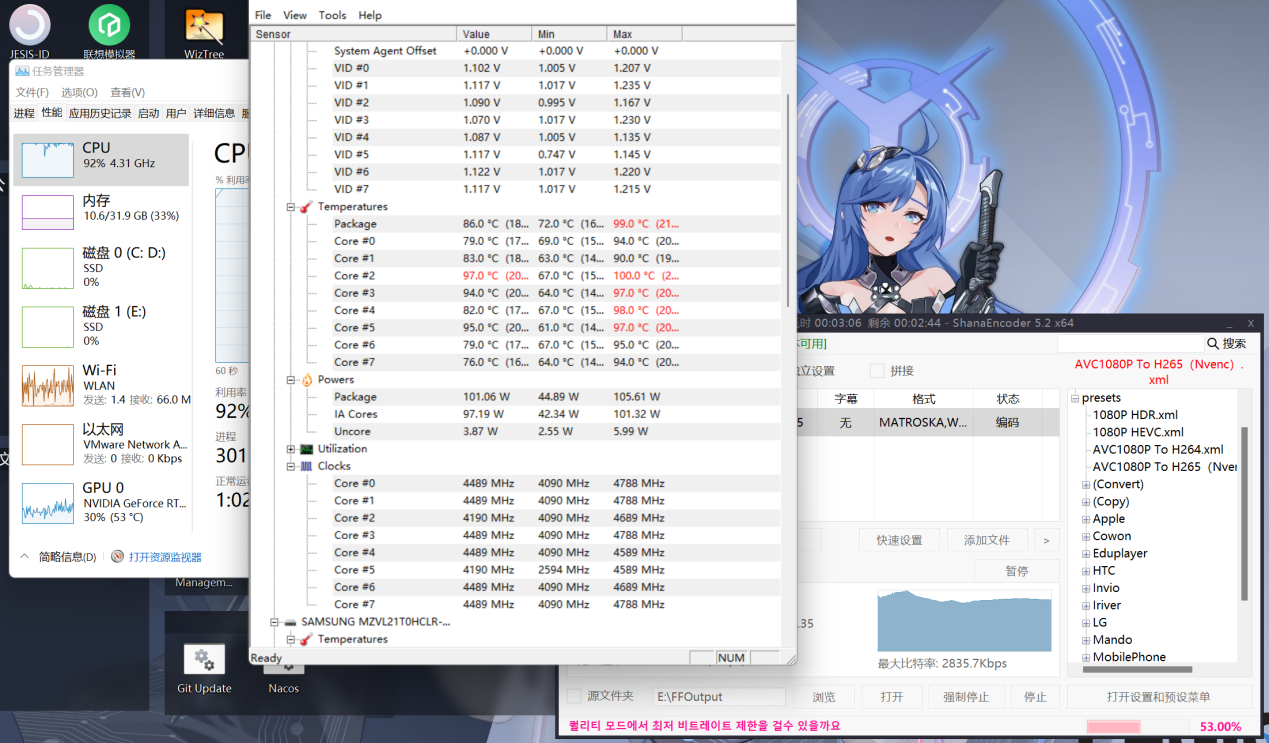Screen dimensions: 1269x743
Task: Collapse the SAMSUNG MZVL21T0HCLR node
Action: click(x=275, y=622)
